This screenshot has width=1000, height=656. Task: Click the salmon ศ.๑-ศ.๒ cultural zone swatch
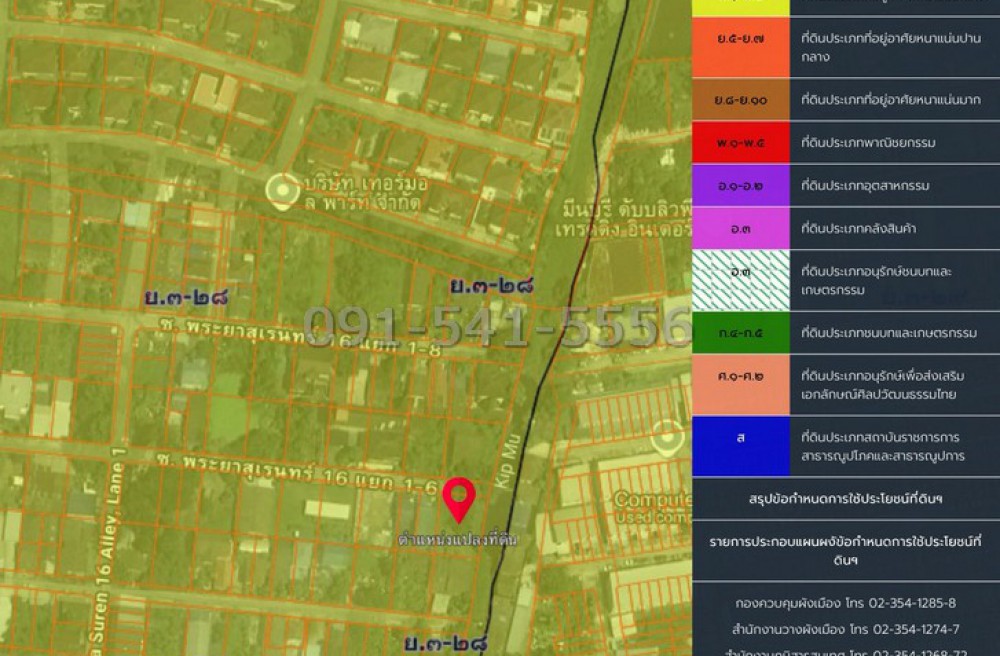pyautogui.click(x=740, y=384)
